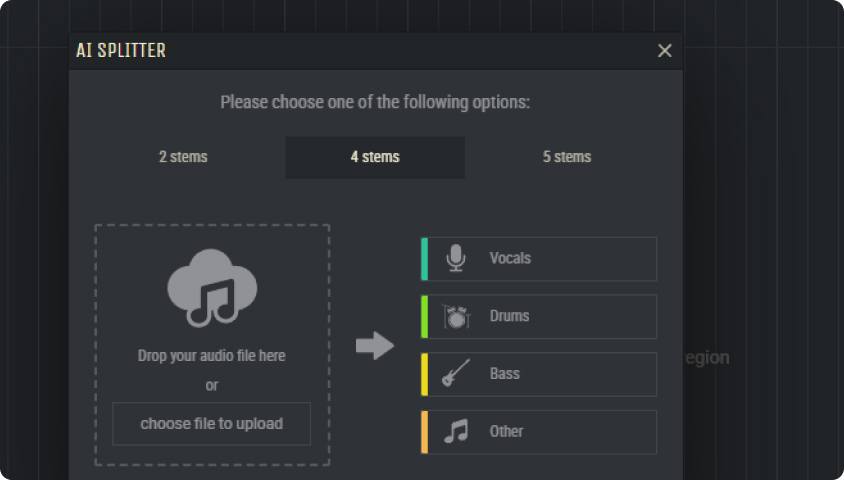The height and width of the screenshot is (480, 844).
Task: Close the AI Splitter dialog
Action: coord(665,51)
